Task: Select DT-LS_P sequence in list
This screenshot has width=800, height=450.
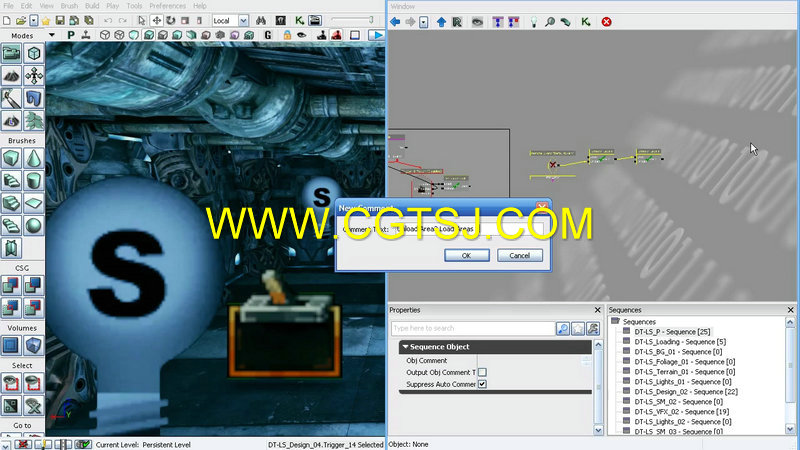Action: [x=672, y=332]
